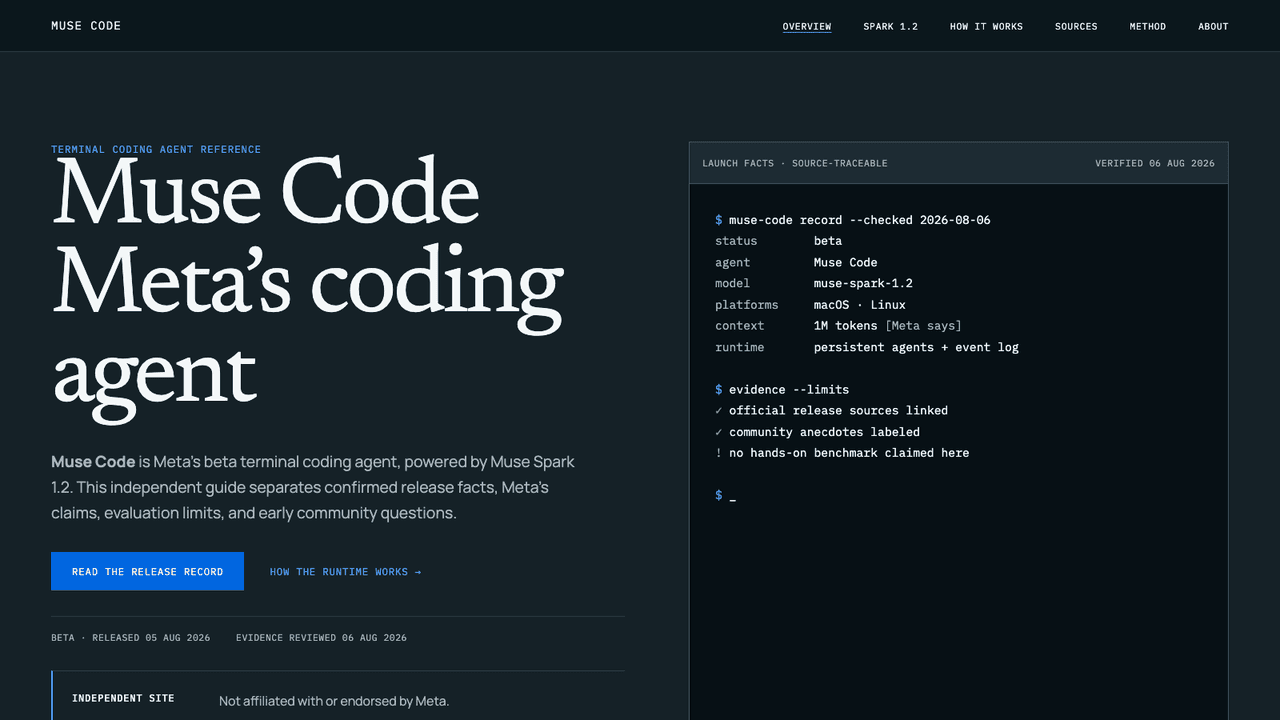Viewport: 1280px width, 720px height.
Task: Click Launch Facts · Source-Traceable header
Action: pyautogui.click(x=795, y=163)
